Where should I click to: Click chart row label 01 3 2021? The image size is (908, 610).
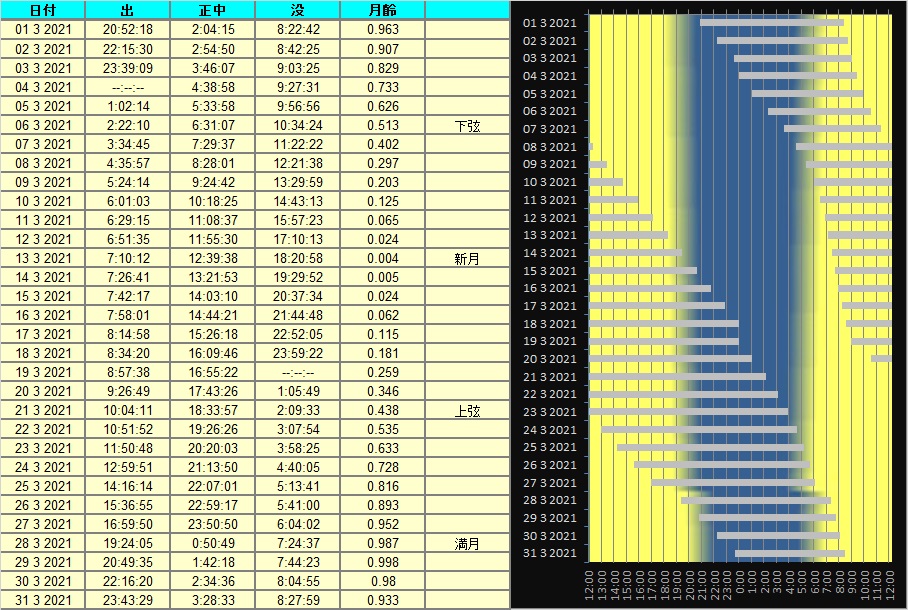pyautogui.click(x=550, y=23)
